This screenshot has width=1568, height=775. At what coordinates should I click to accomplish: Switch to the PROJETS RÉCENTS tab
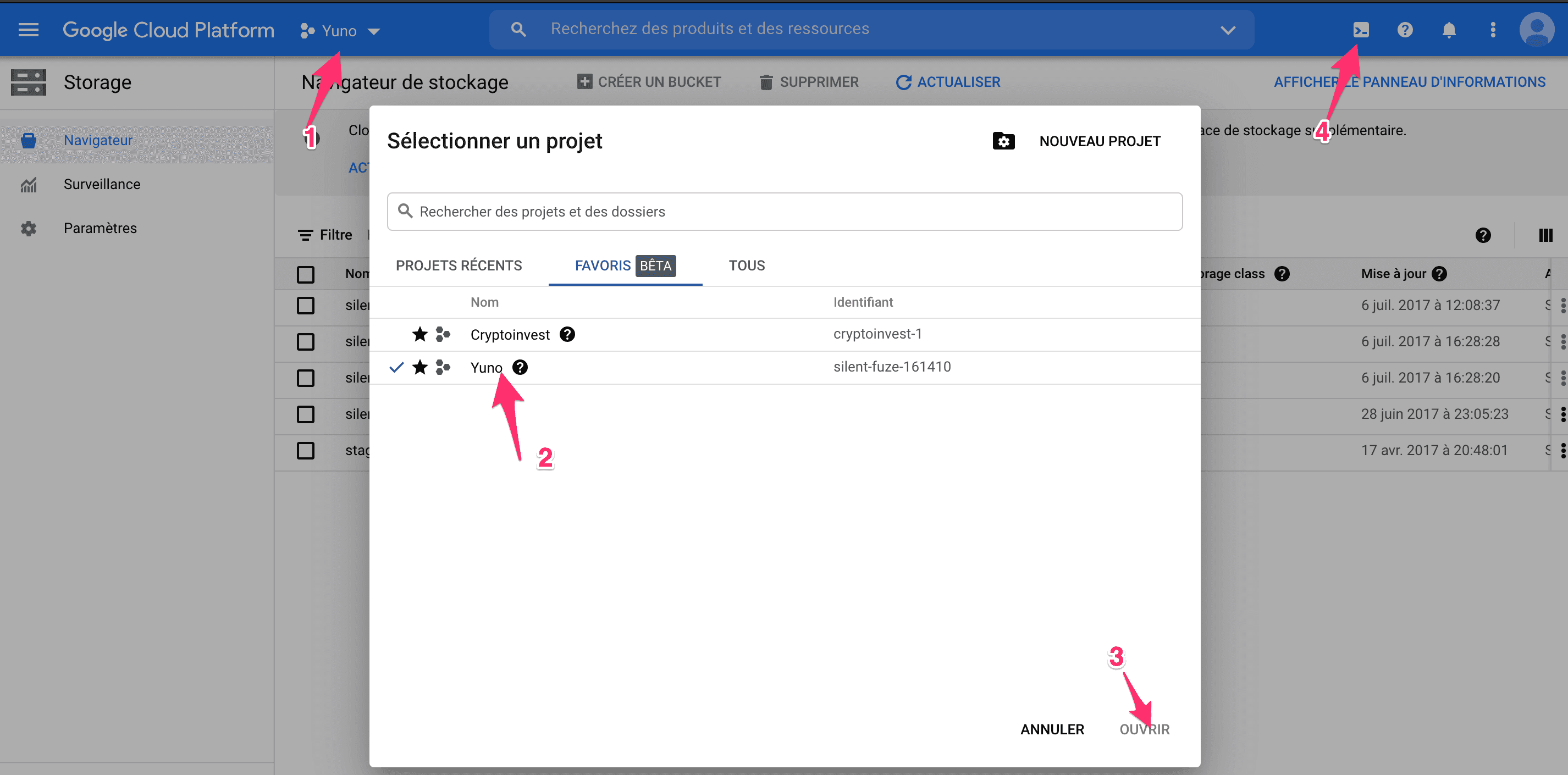[x=459, y=265]
